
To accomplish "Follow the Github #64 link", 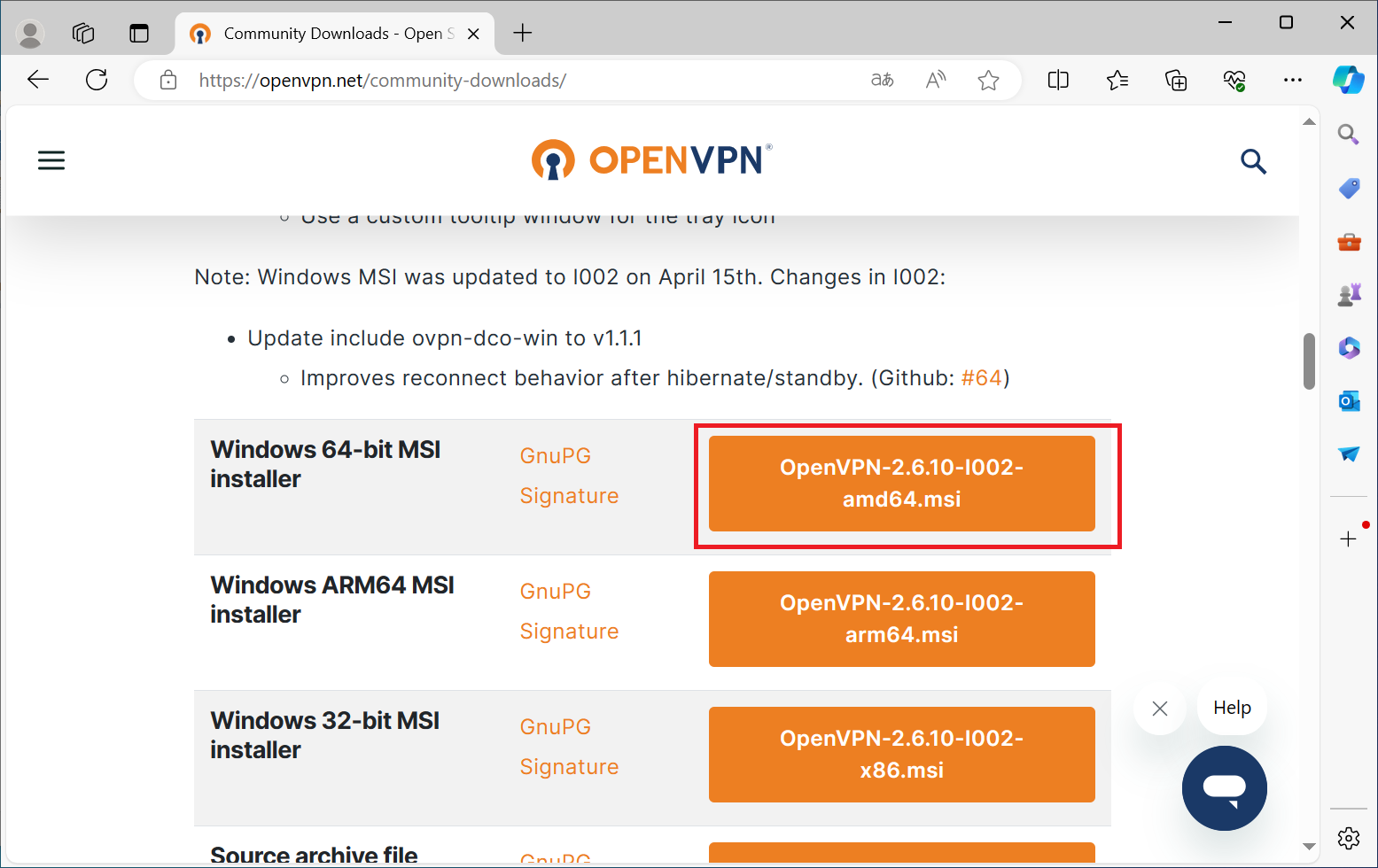I will click(981, 378).
